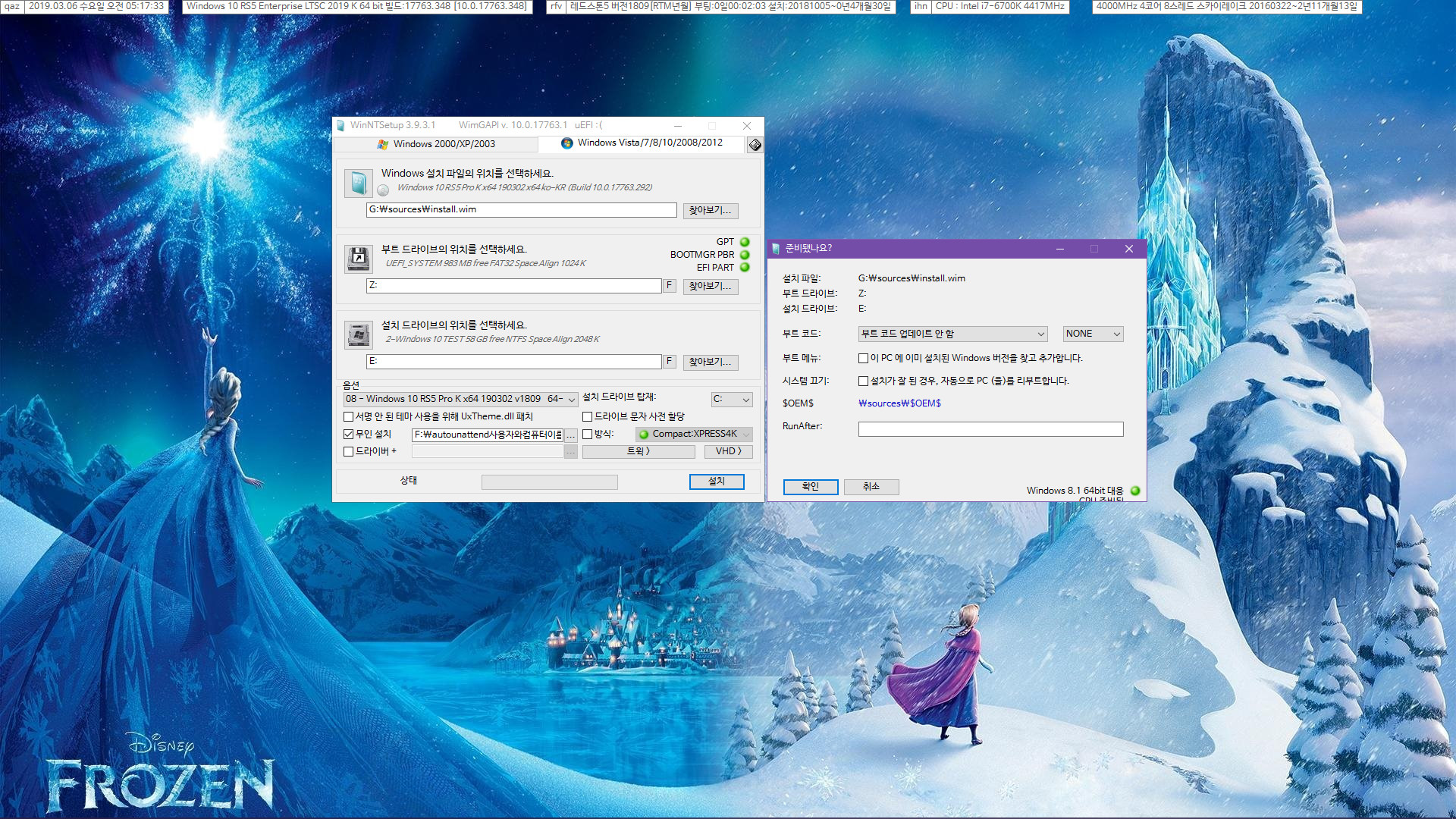Expand the Compact:XPRESS4K mode dropdown
1456x819 pixels.
[694, 434]
